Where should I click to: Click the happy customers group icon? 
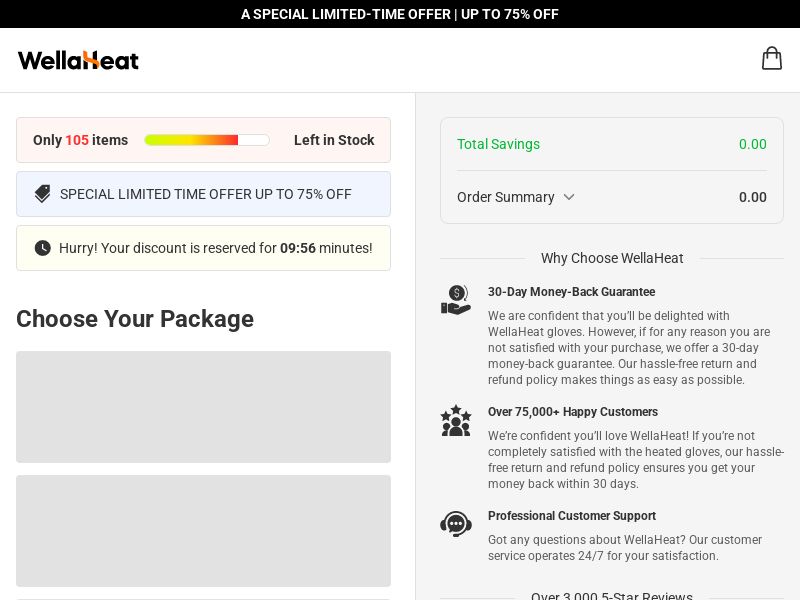456,421
